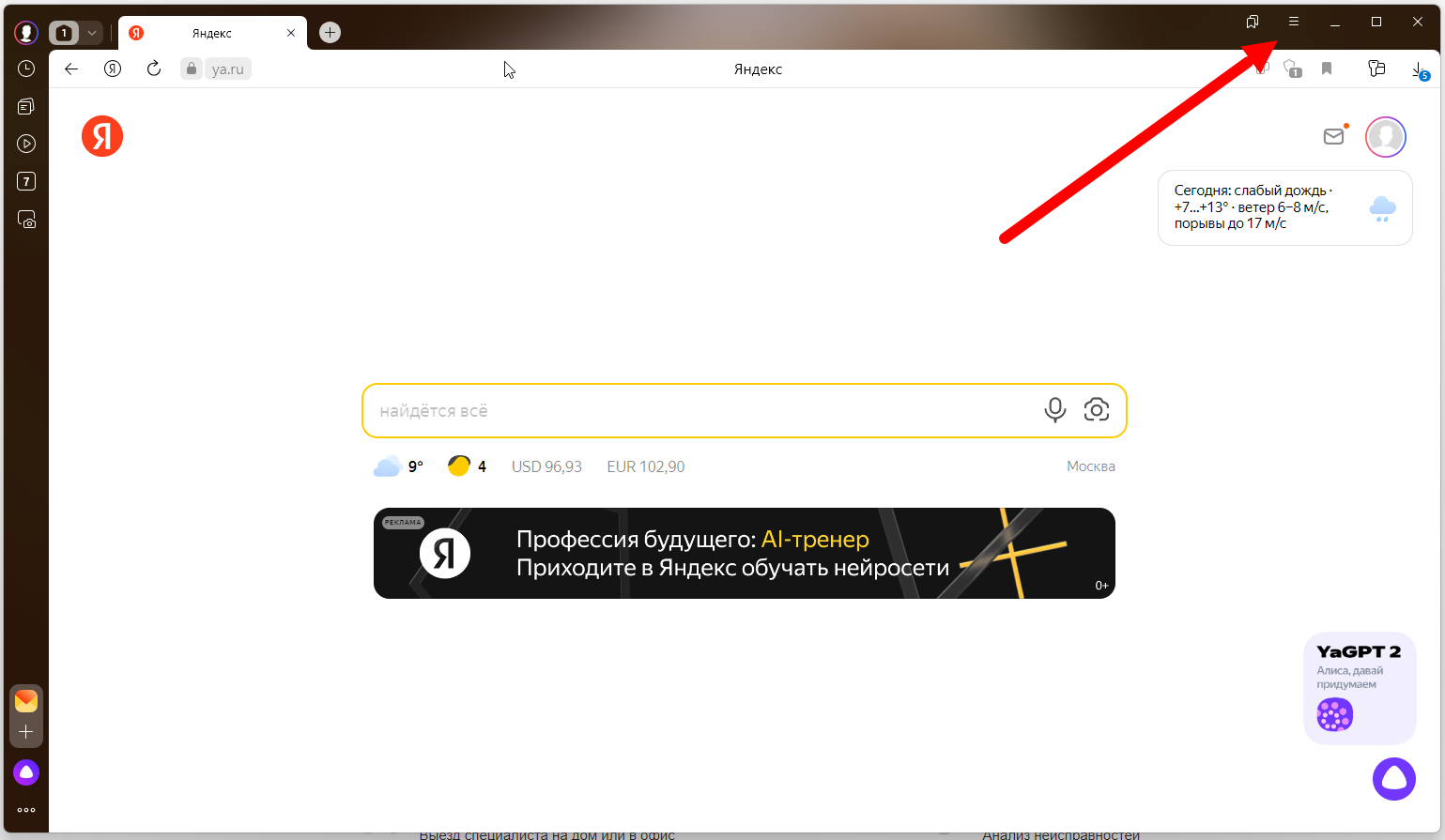Open the AI-тренер advertising banner

(x=745, y=554)
